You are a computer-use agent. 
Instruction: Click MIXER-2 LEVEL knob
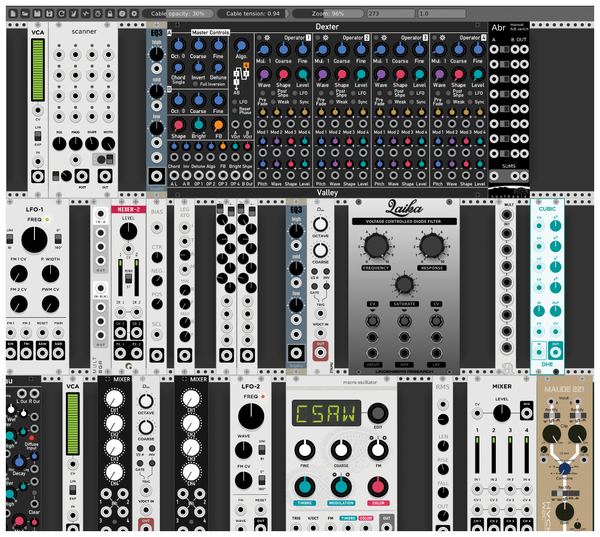coord(128,231)
